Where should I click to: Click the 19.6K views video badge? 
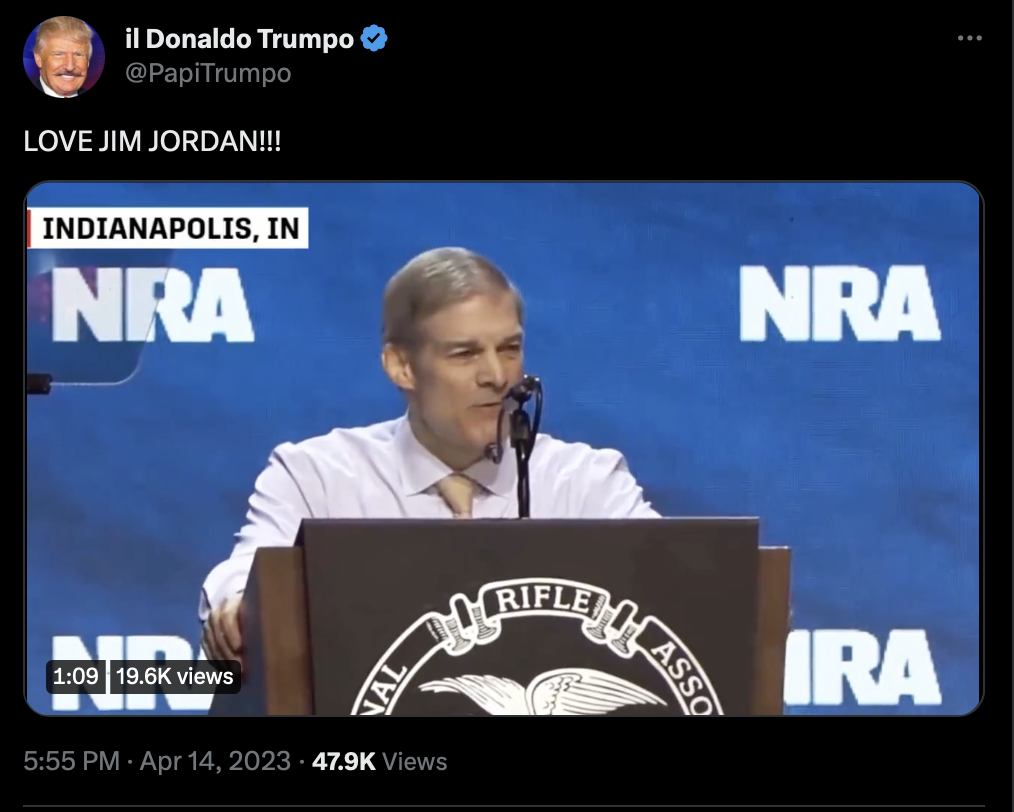point(175,676)
